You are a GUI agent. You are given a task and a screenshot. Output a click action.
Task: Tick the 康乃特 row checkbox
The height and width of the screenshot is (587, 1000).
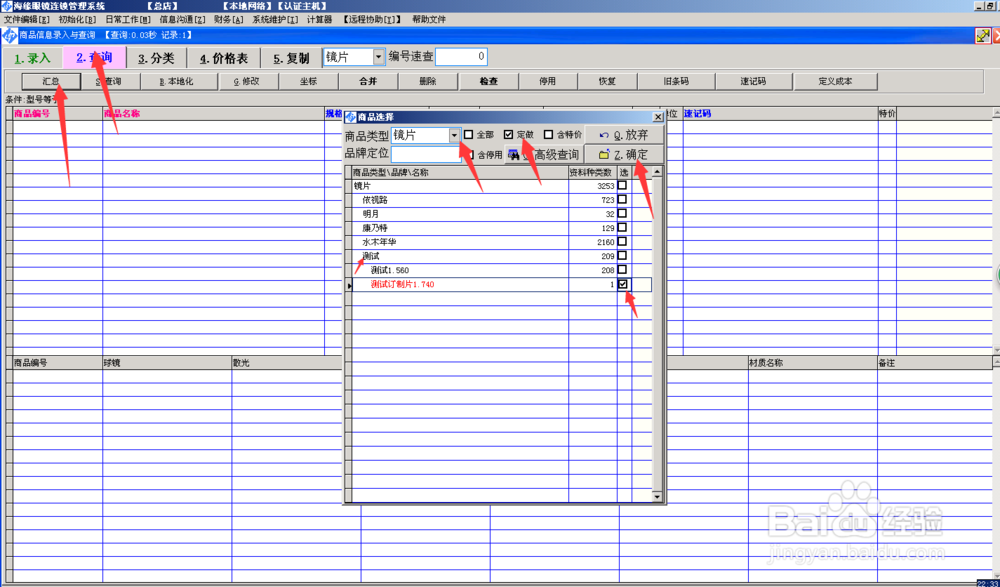(622, 228)
